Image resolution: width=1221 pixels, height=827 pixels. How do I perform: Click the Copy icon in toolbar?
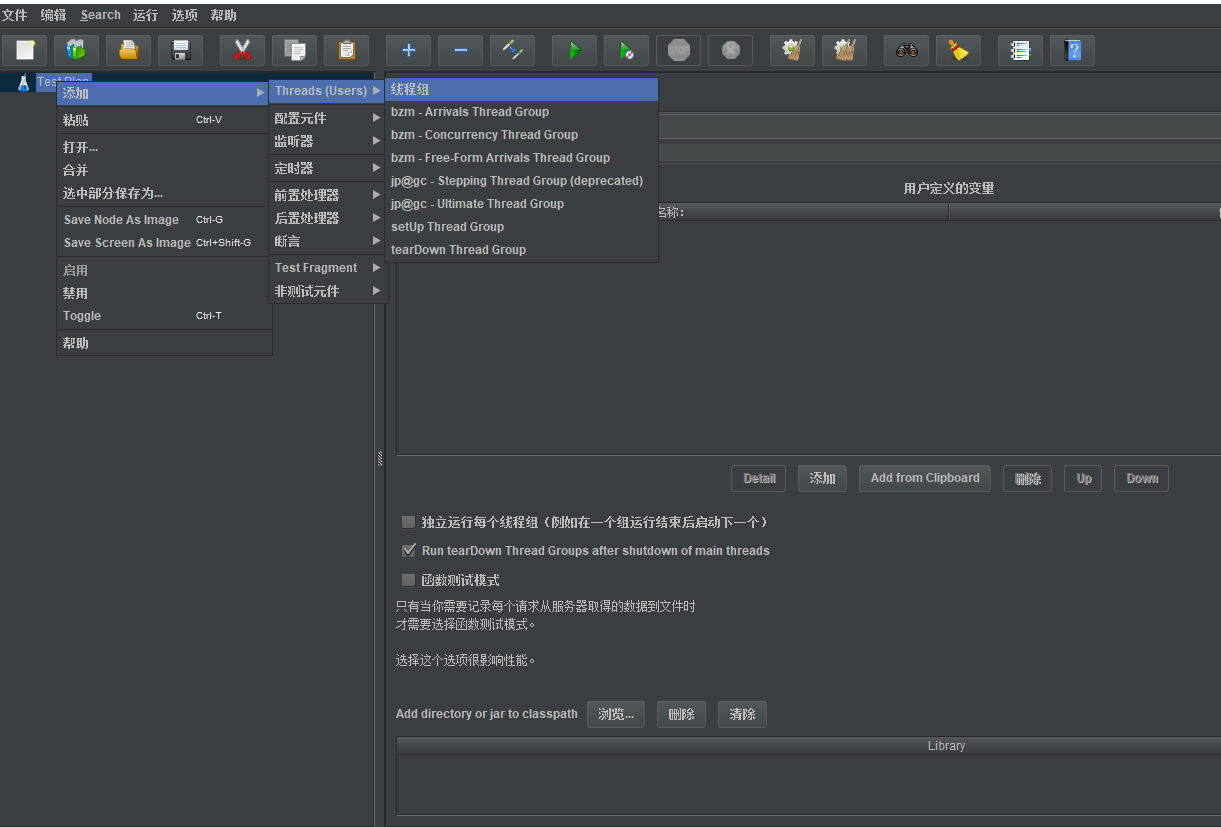294,50
